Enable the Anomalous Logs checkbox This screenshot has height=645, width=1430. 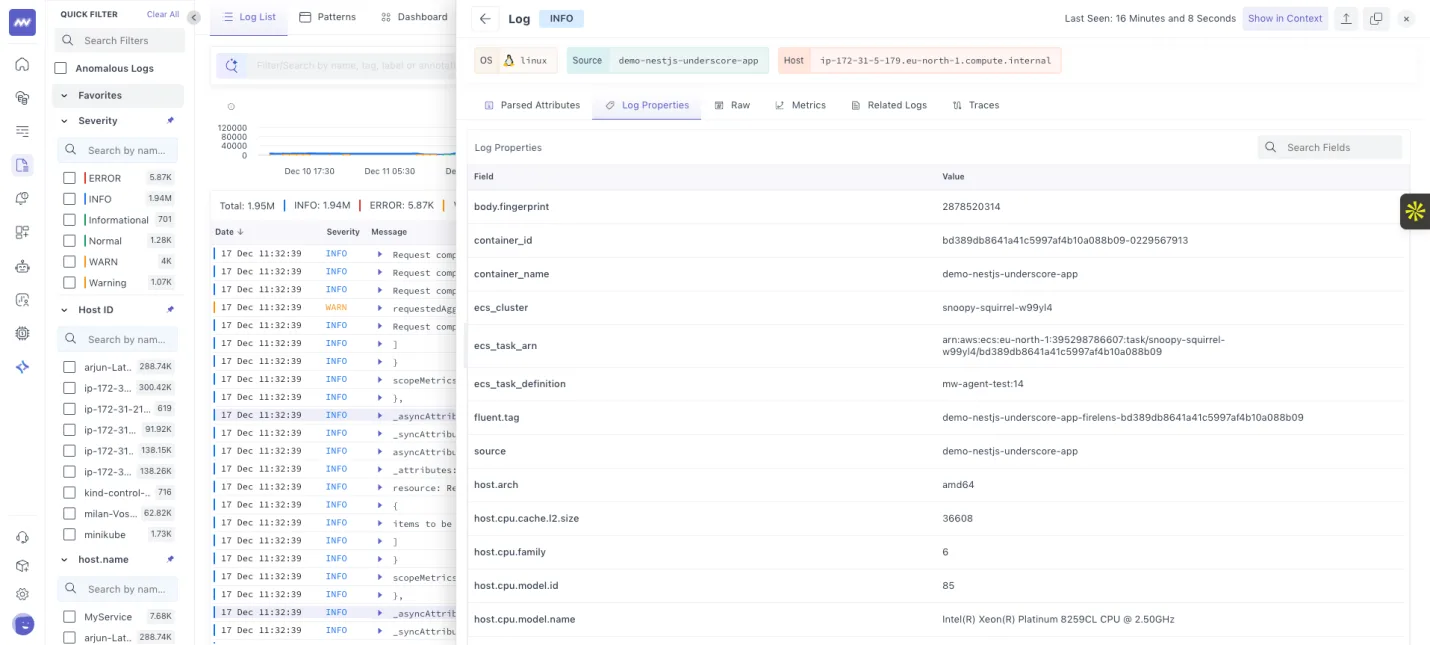pyautogui.click(x=61, y=68)
